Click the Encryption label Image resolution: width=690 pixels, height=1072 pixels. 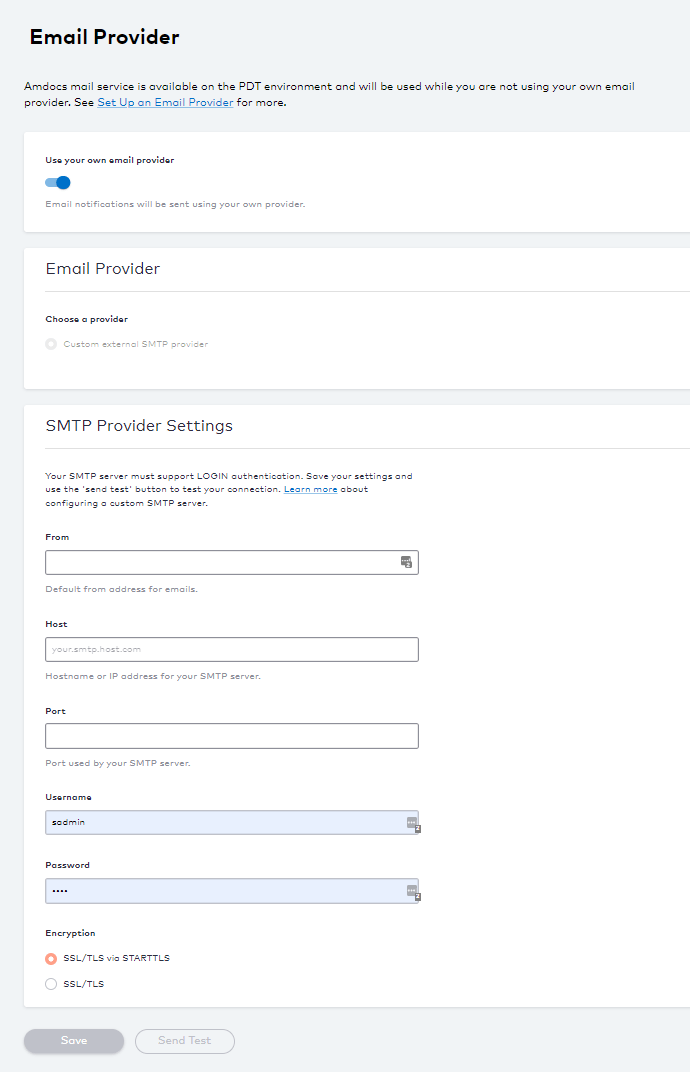(70, 933)
